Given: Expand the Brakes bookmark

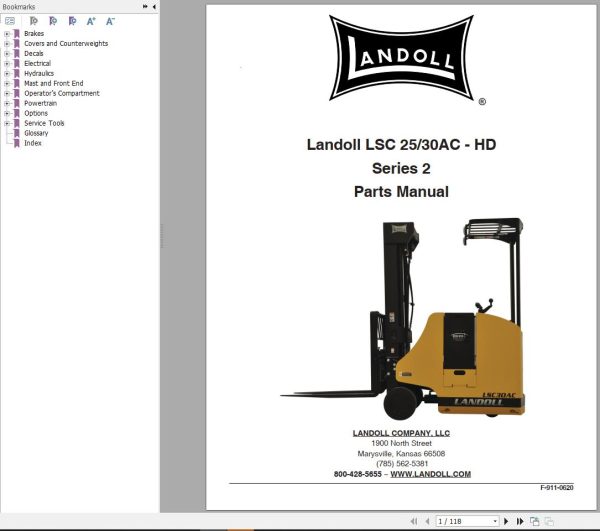Looking at the screenshot, I should point(7,34).
